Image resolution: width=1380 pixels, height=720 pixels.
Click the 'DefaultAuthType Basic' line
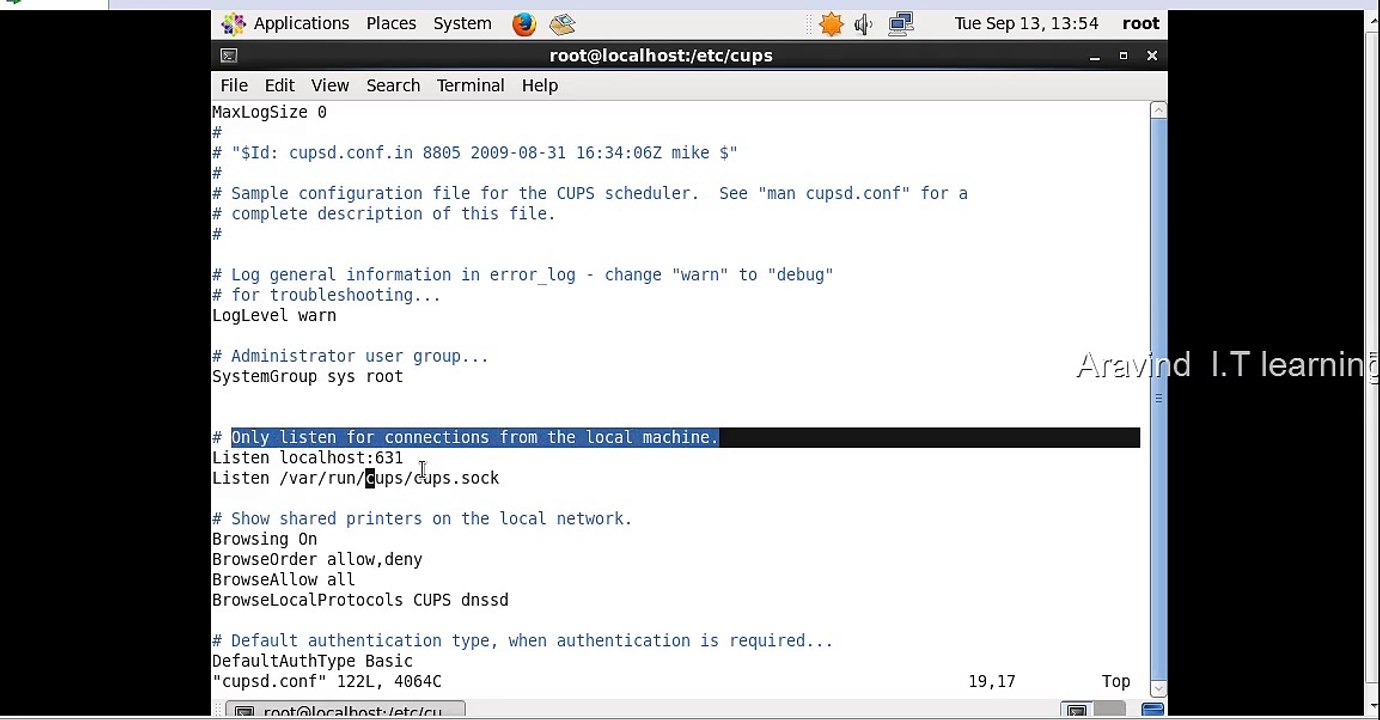(x=312, y=661)
